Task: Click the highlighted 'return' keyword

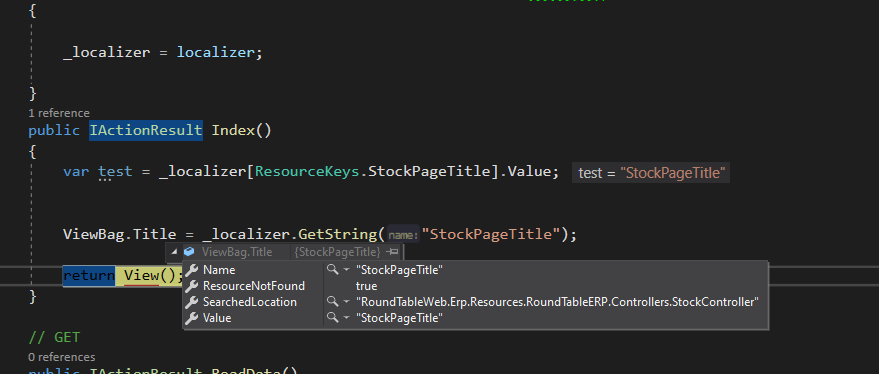Action: tap(89, 275)
